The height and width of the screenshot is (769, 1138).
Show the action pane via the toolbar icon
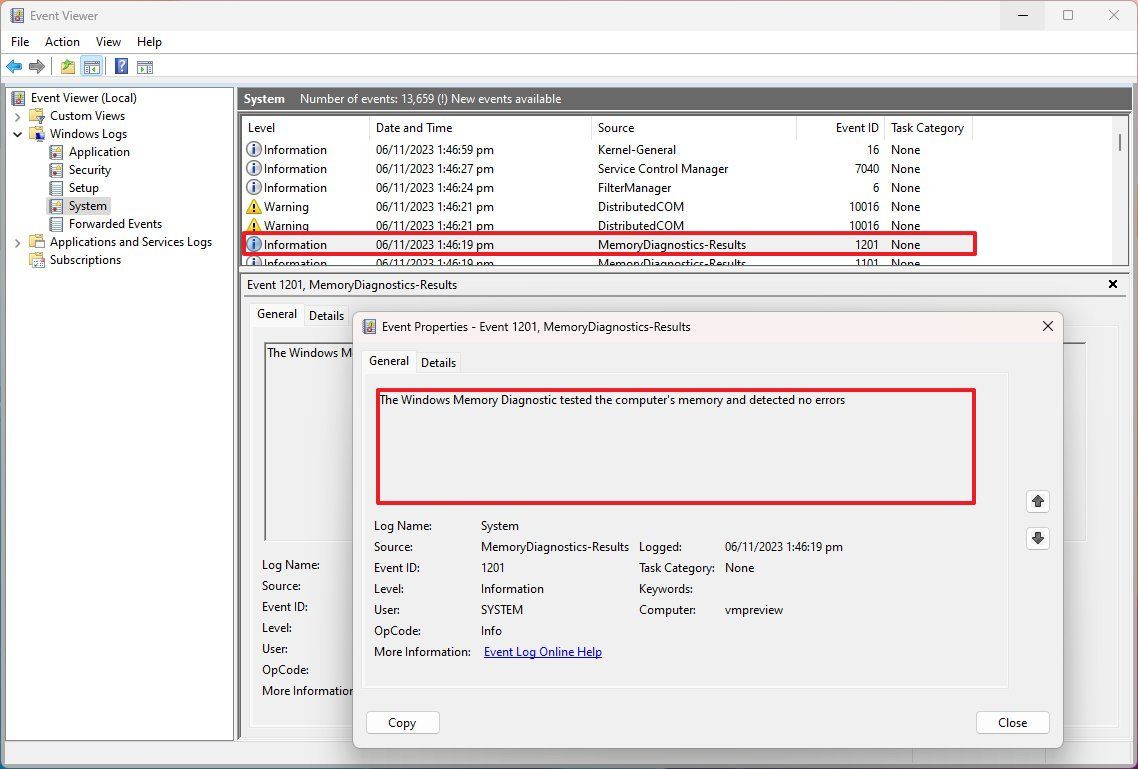click(145, 66)
